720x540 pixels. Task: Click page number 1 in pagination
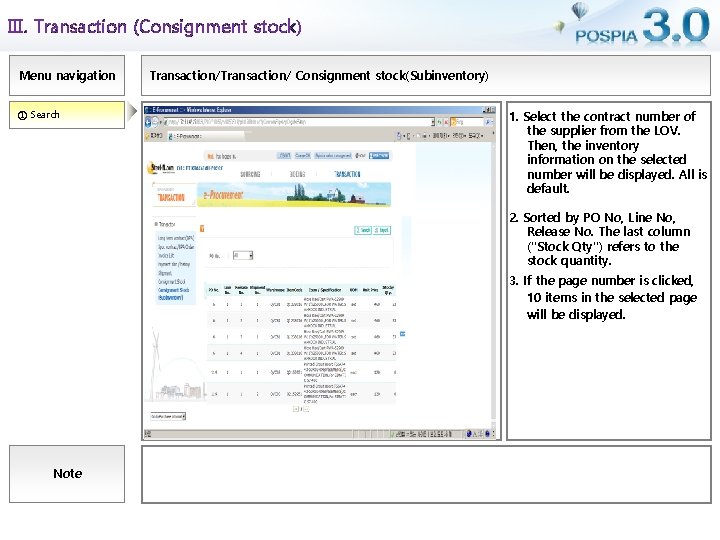(301, 409)
